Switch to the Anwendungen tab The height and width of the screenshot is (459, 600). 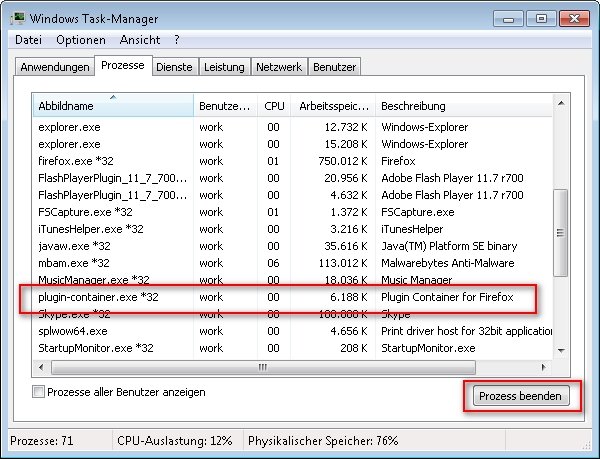[x=55, y=67]
